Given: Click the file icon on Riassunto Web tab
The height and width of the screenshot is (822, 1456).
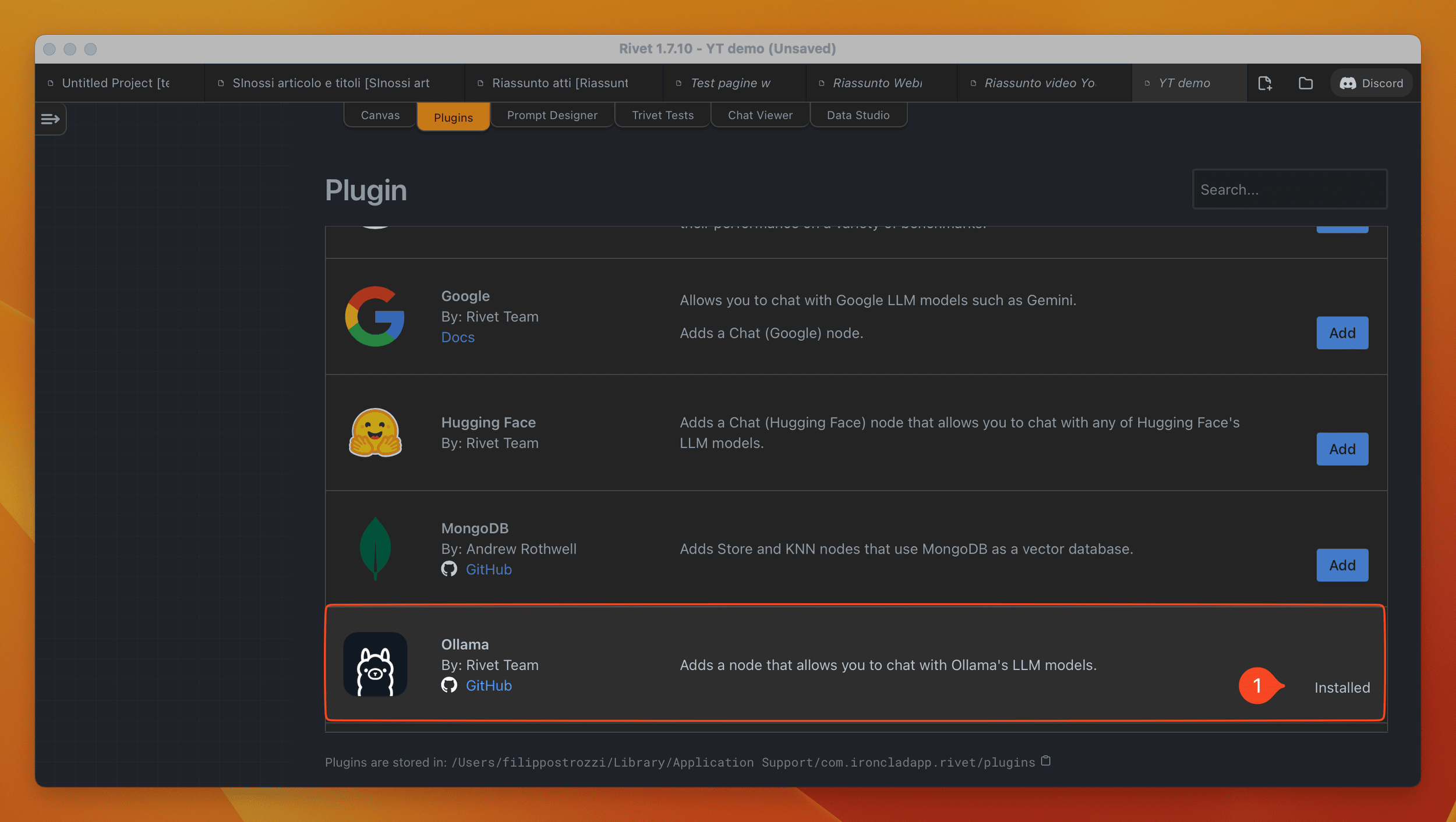Looking at the screenshot, I should pyautogui.click(x=822, y=83).
